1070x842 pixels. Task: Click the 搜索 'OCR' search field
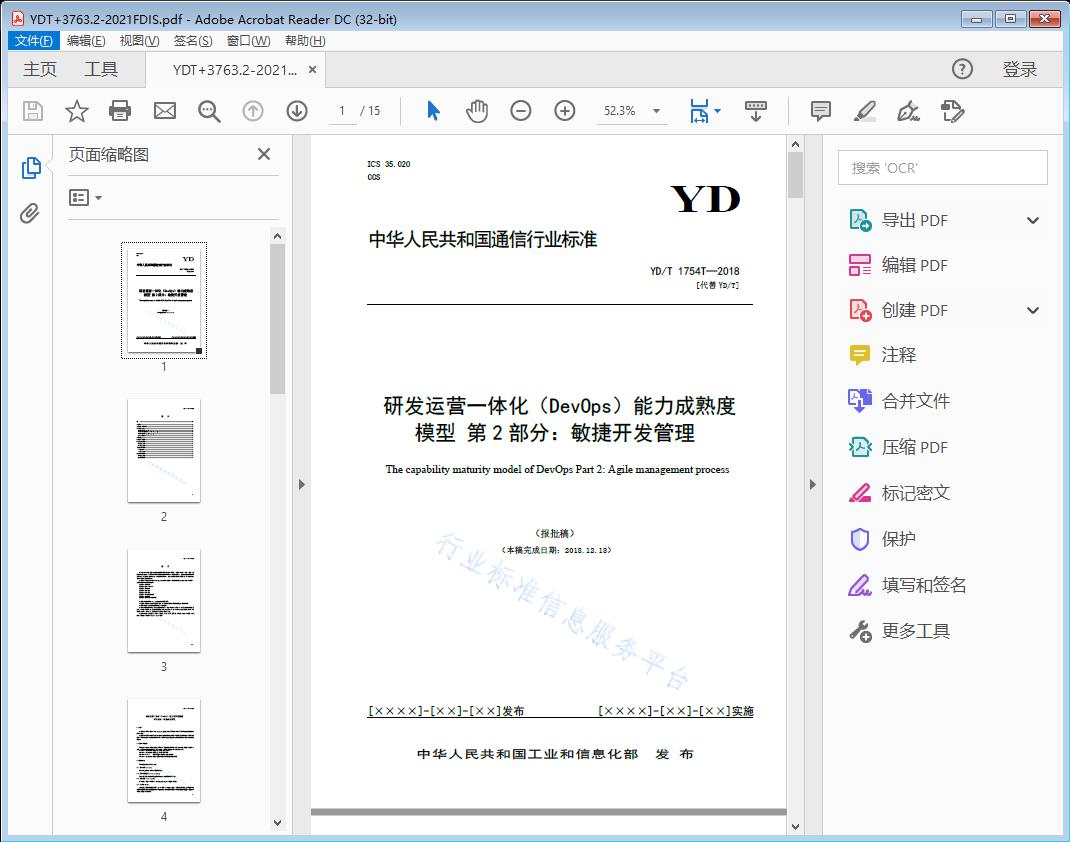click(941, 167)
